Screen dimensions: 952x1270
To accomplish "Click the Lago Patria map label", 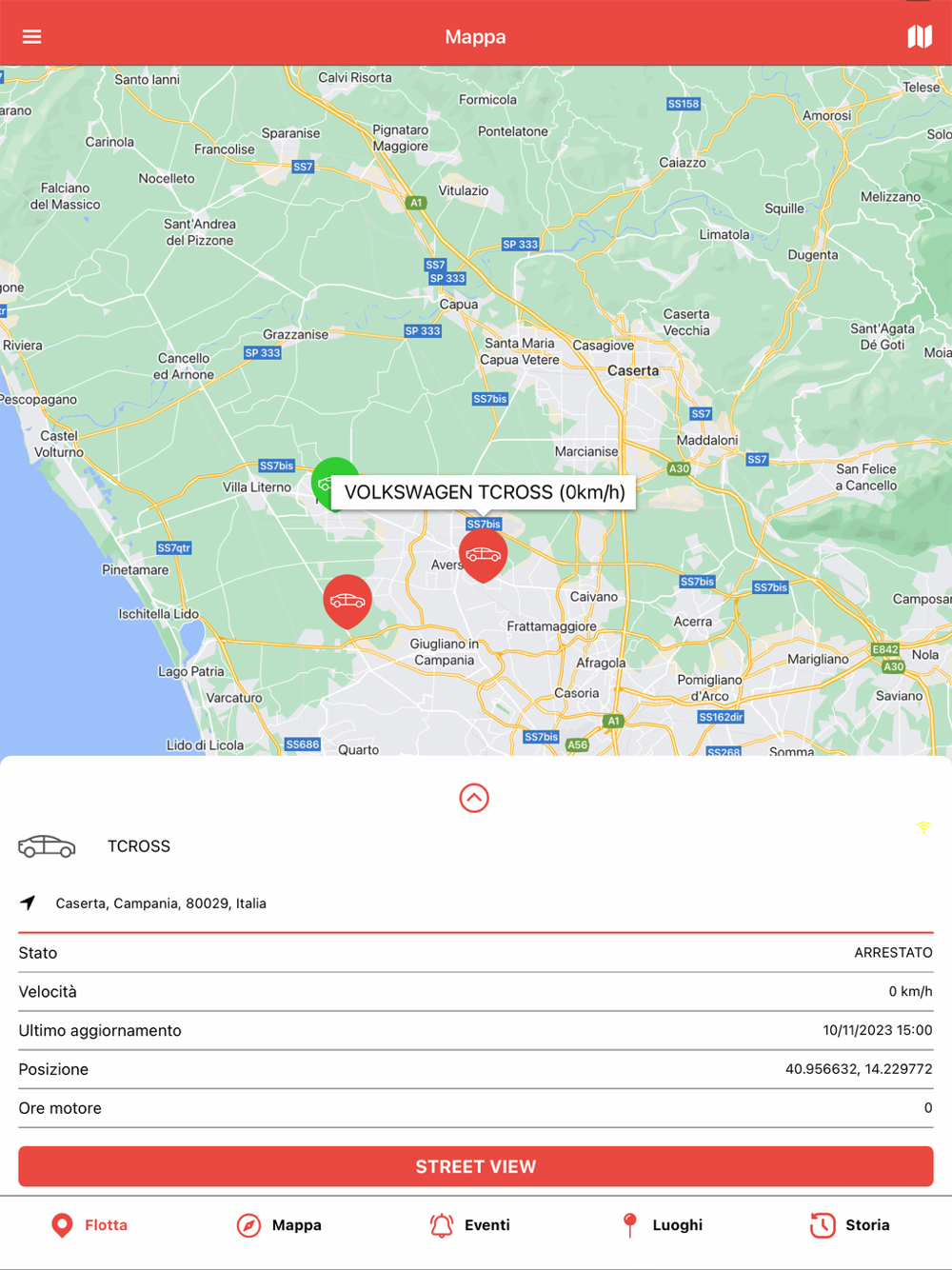I will point(191,671).
